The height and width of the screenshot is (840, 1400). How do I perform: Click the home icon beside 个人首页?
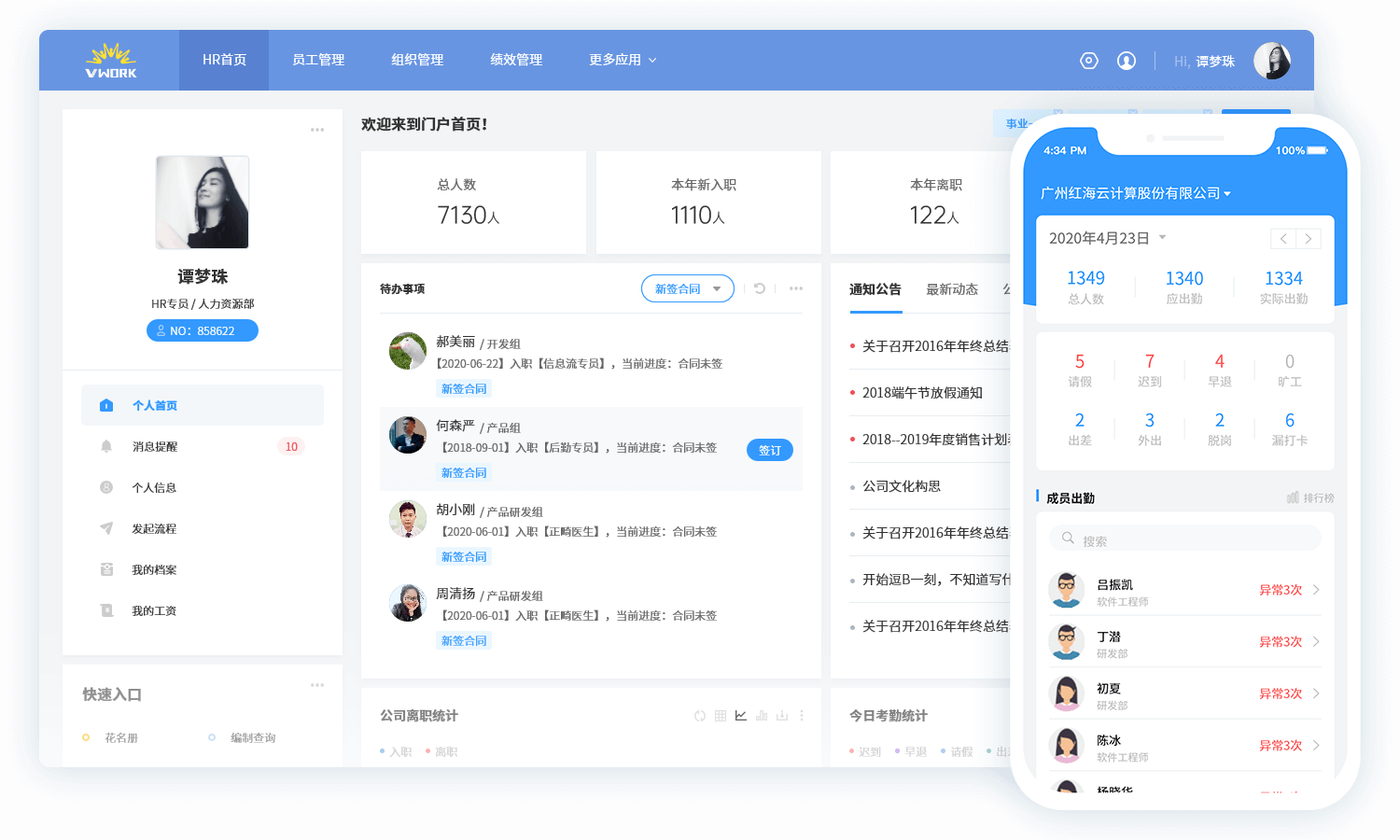pos(106,405)
